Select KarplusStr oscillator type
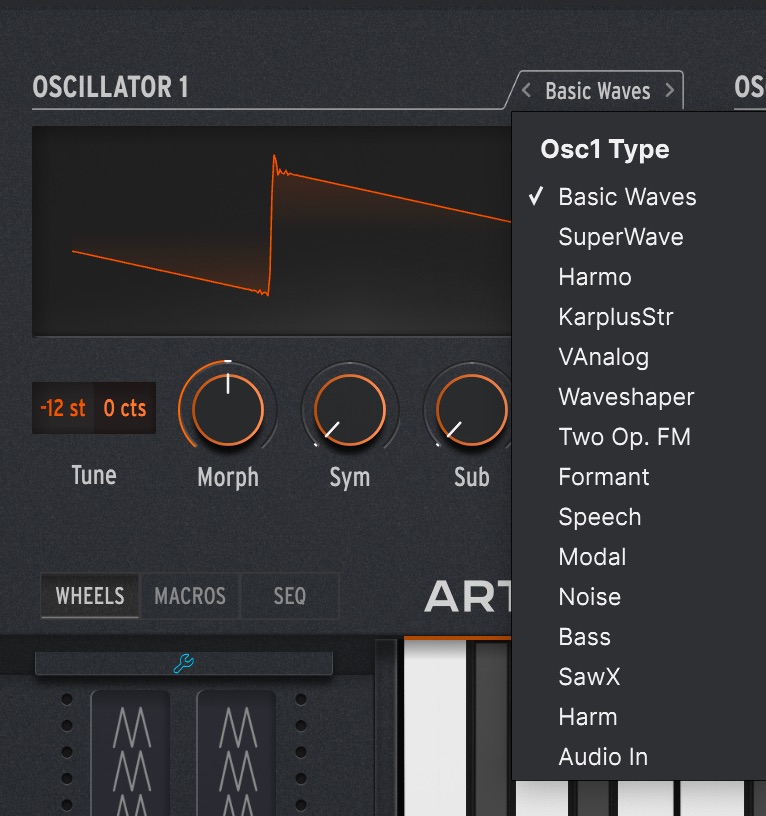 coord(615,317)
